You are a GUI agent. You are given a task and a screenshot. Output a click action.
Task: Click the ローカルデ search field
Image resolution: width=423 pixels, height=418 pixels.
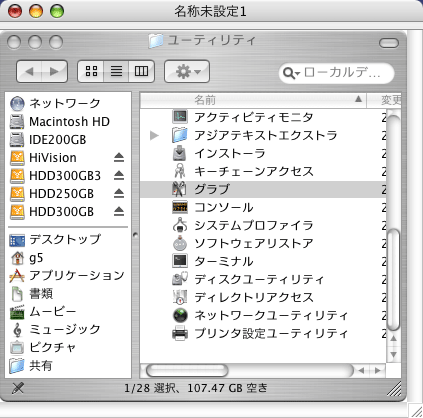pos(337,73)
